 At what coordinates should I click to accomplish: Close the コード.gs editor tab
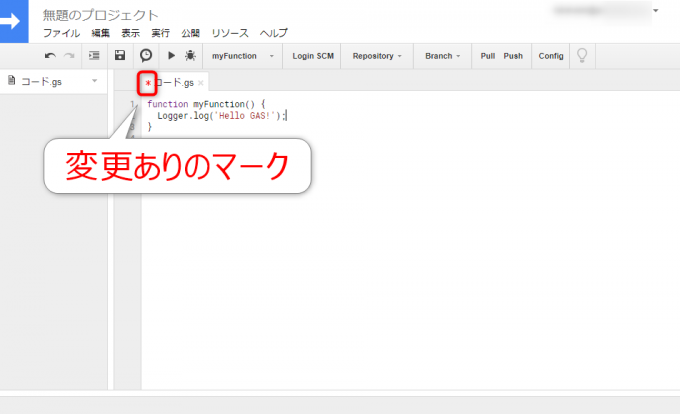point(200,83)
